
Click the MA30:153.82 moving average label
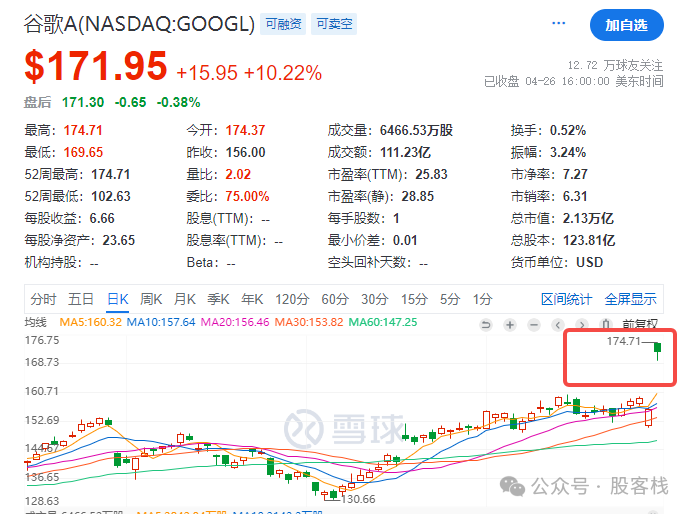click(309, 322)
